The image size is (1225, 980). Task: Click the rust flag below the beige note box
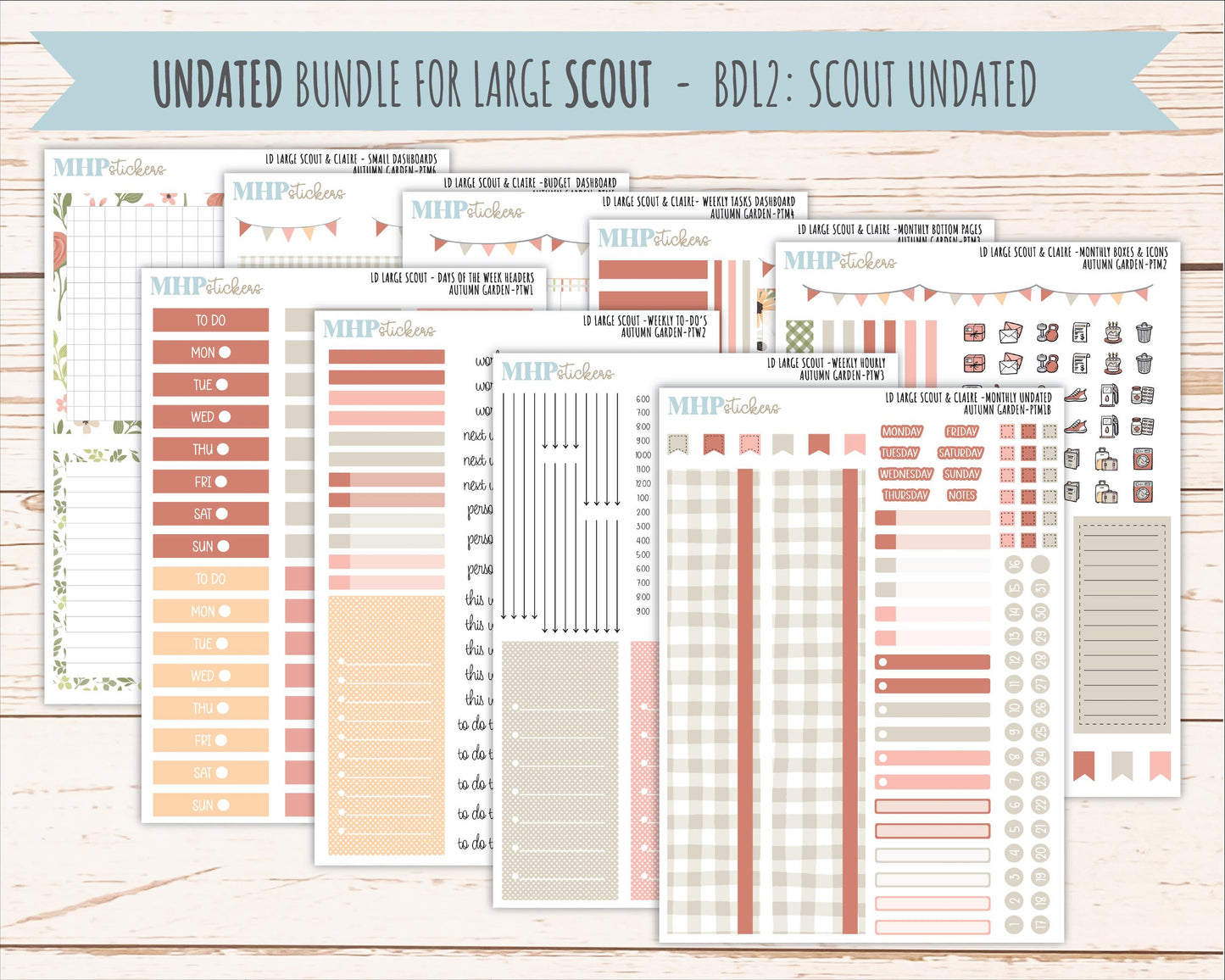(1084, 766)
